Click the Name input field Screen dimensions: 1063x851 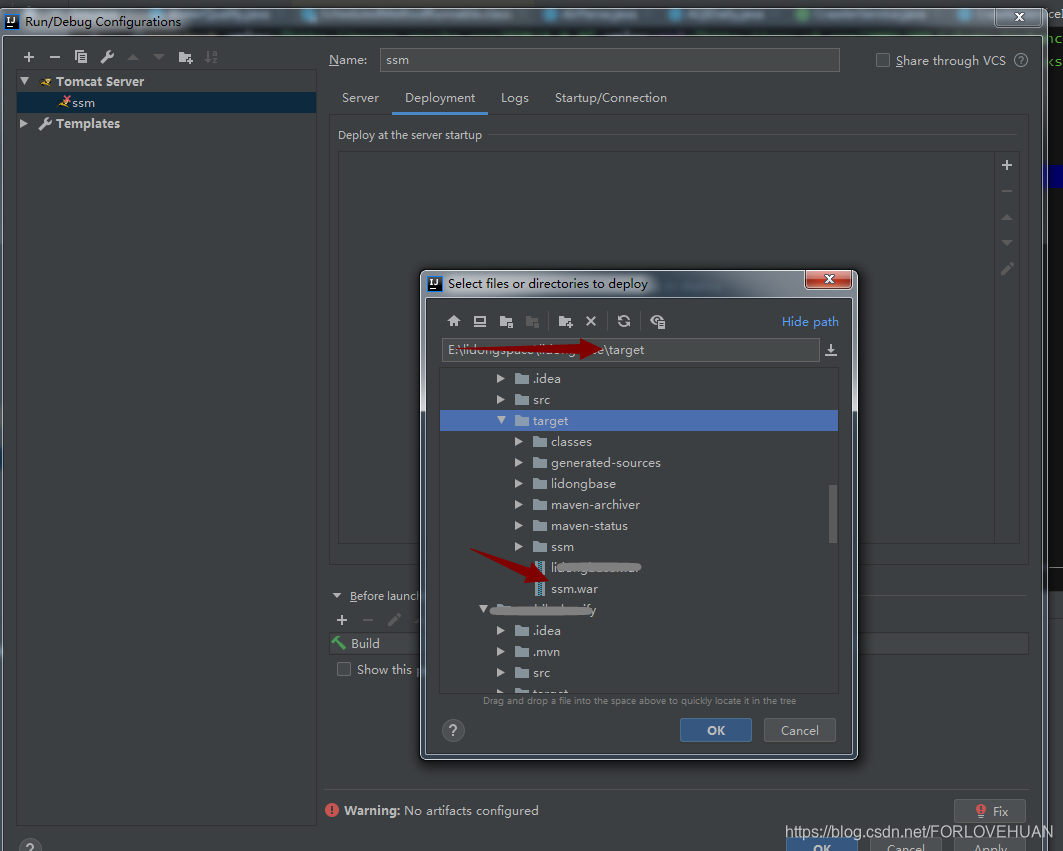pos(609,60)
